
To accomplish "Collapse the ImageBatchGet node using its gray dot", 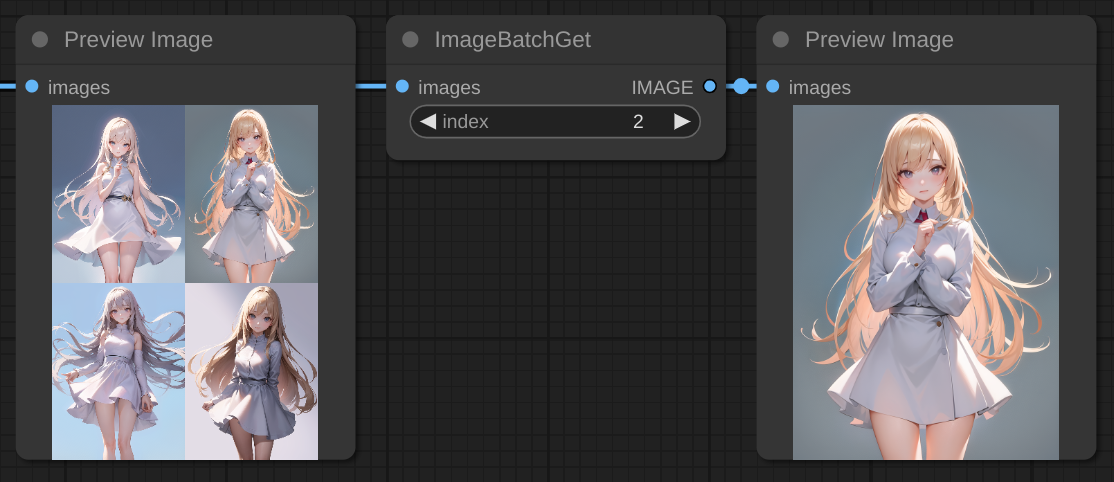I will pos(410,40).
